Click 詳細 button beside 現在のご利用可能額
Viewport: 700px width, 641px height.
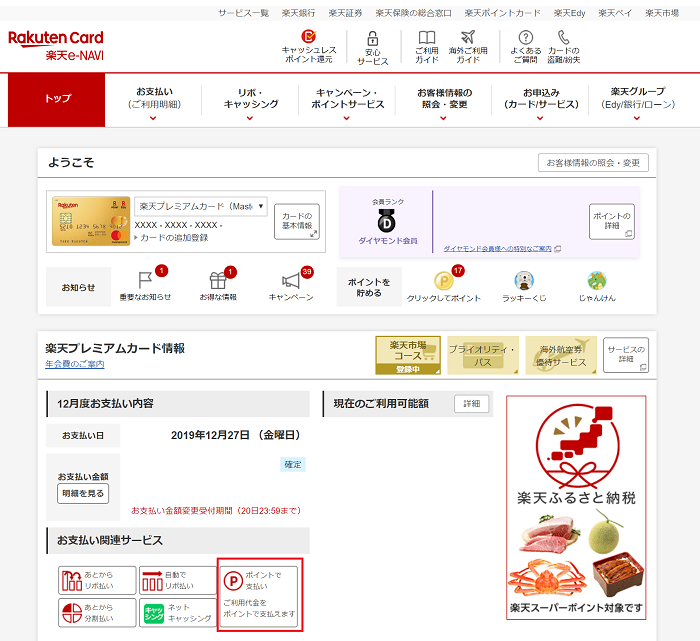(x=471, y=404)
